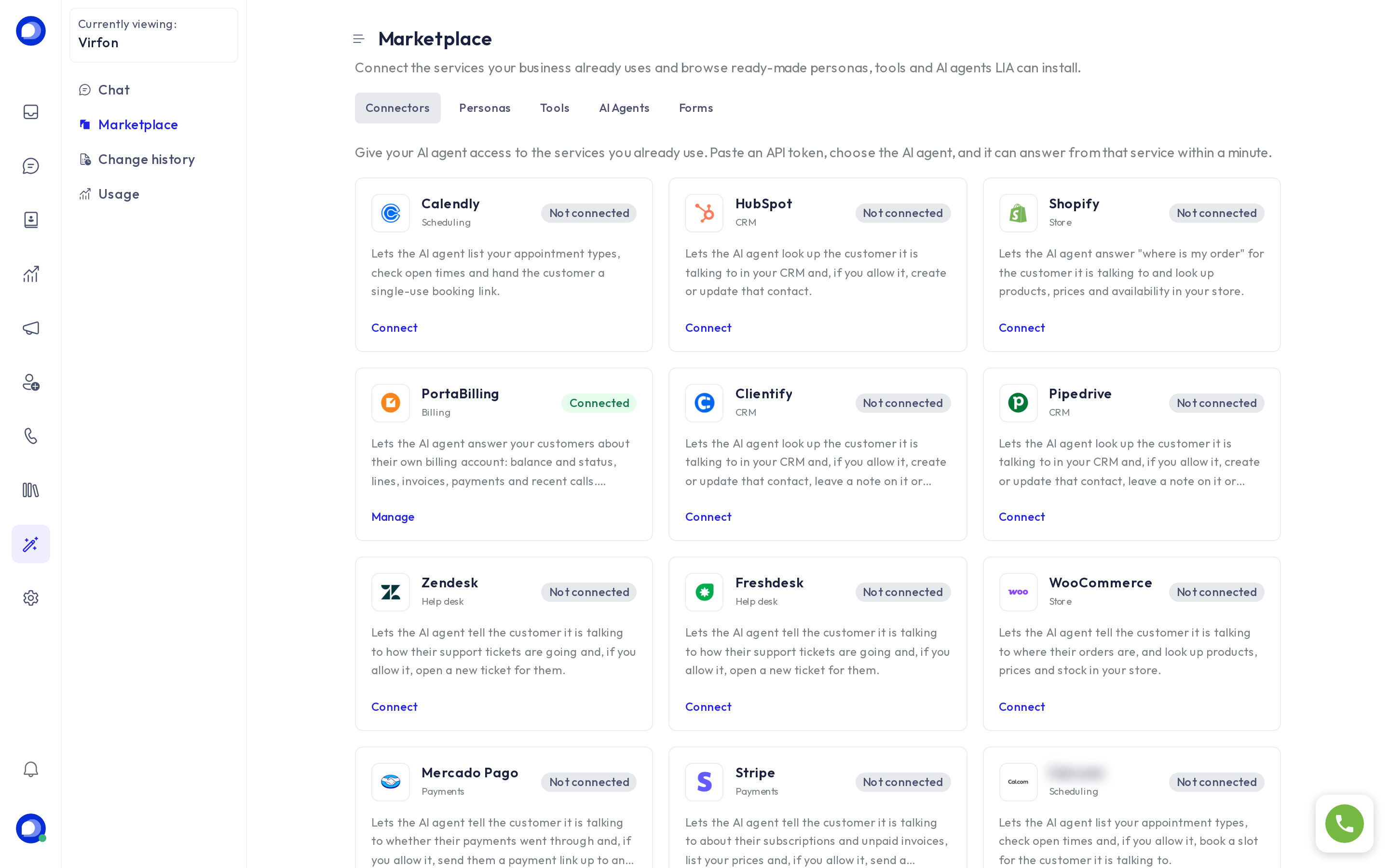Open the campaigns megaphone rail icon
Viewport: 1389px width, 868px height.
[30, 328]
